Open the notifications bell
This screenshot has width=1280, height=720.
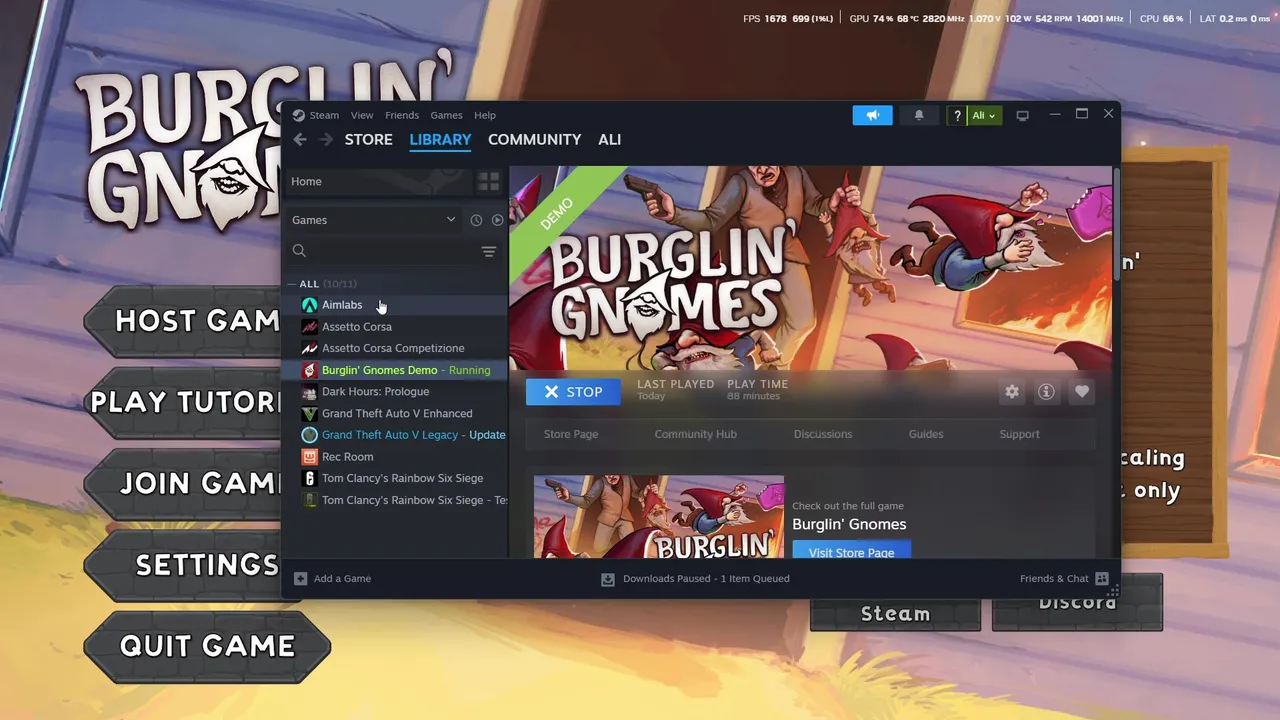[919, 115]
